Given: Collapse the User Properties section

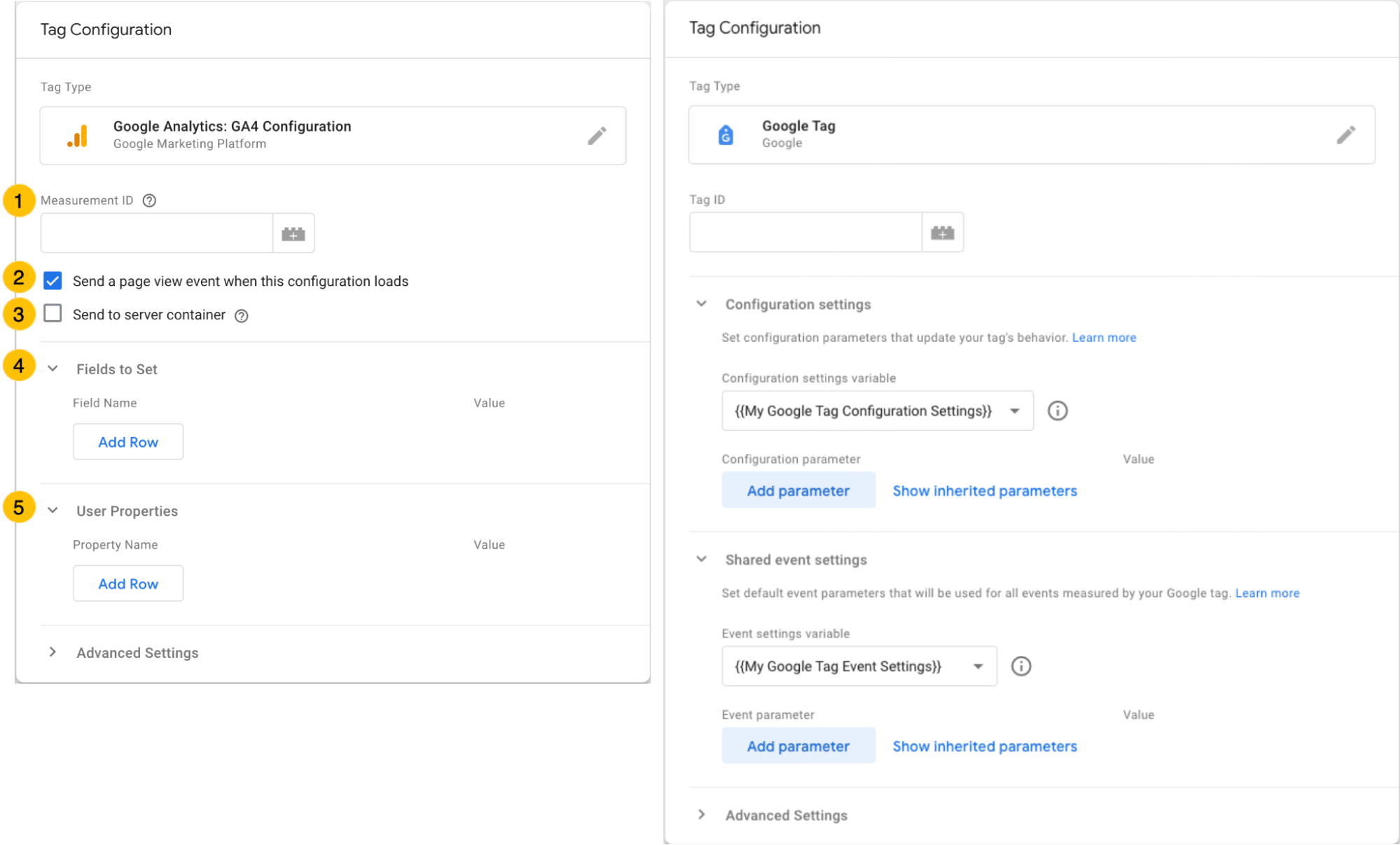Looking at the screenshot, I should [53, 510].
